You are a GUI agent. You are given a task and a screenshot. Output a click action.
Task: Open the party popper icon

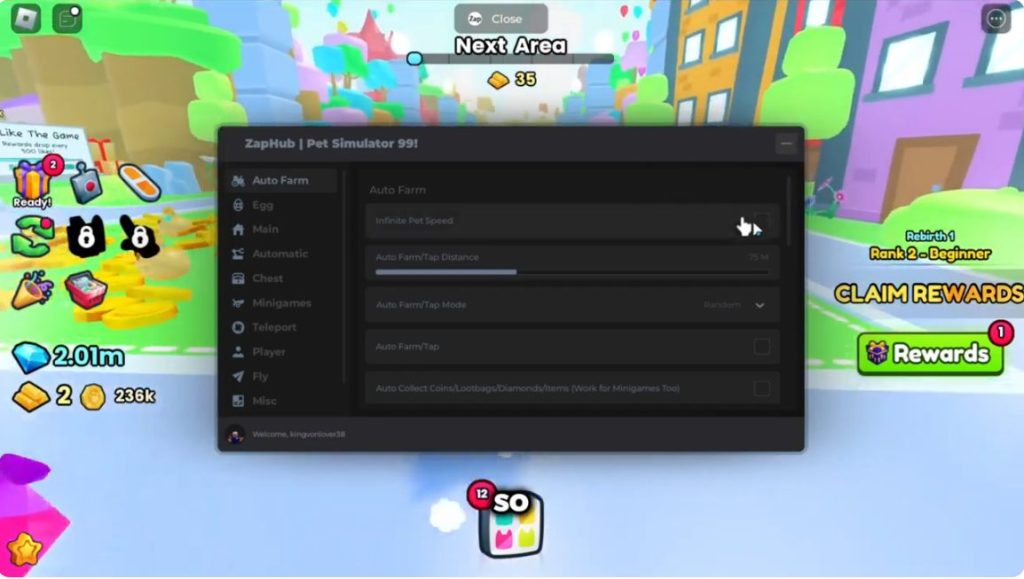(32, 290)
